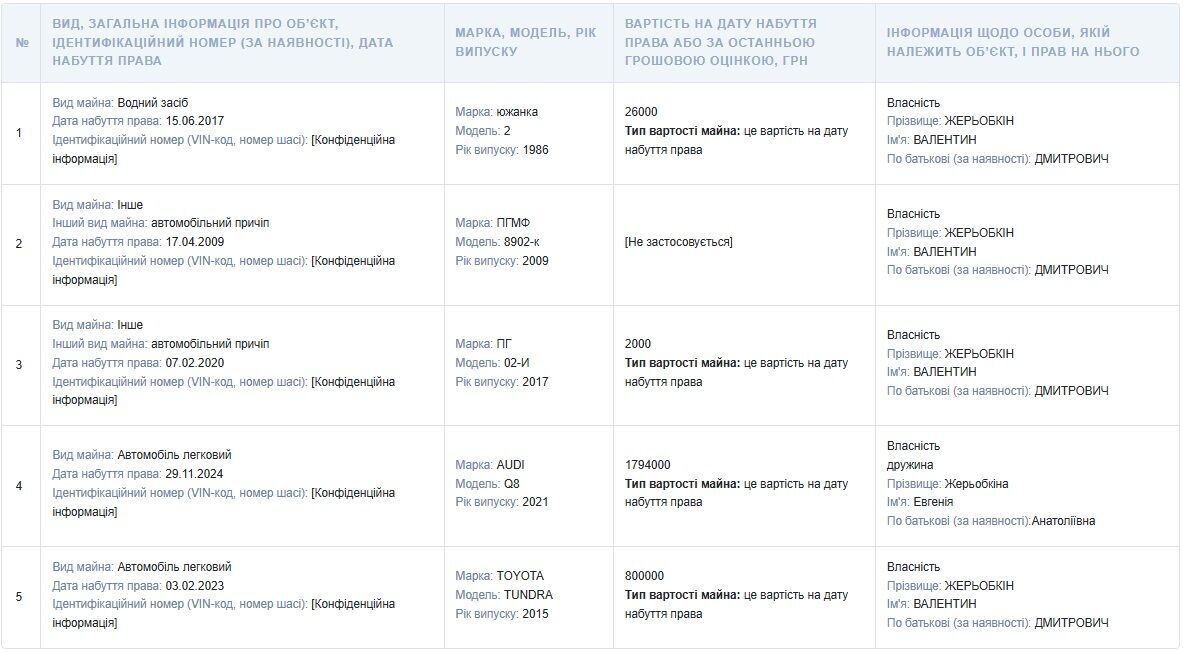Click the 'дружина' owner relation text
This screenshot has width=1183, height=652.
pyautogui.click(x=910, y=465)
